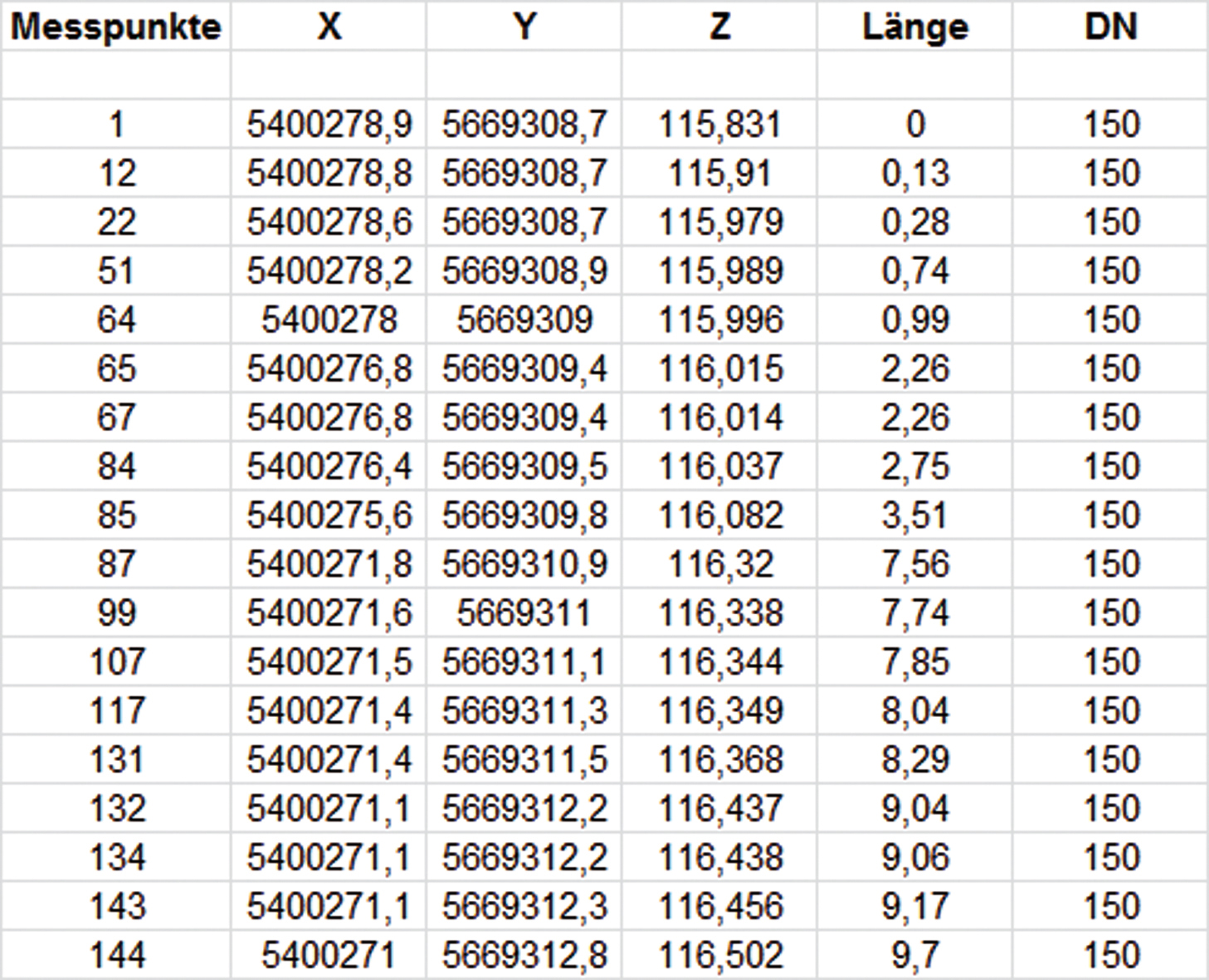The image size is (1209, 980).
Task: Select the Y value 5669310,9
Action: 524,564
